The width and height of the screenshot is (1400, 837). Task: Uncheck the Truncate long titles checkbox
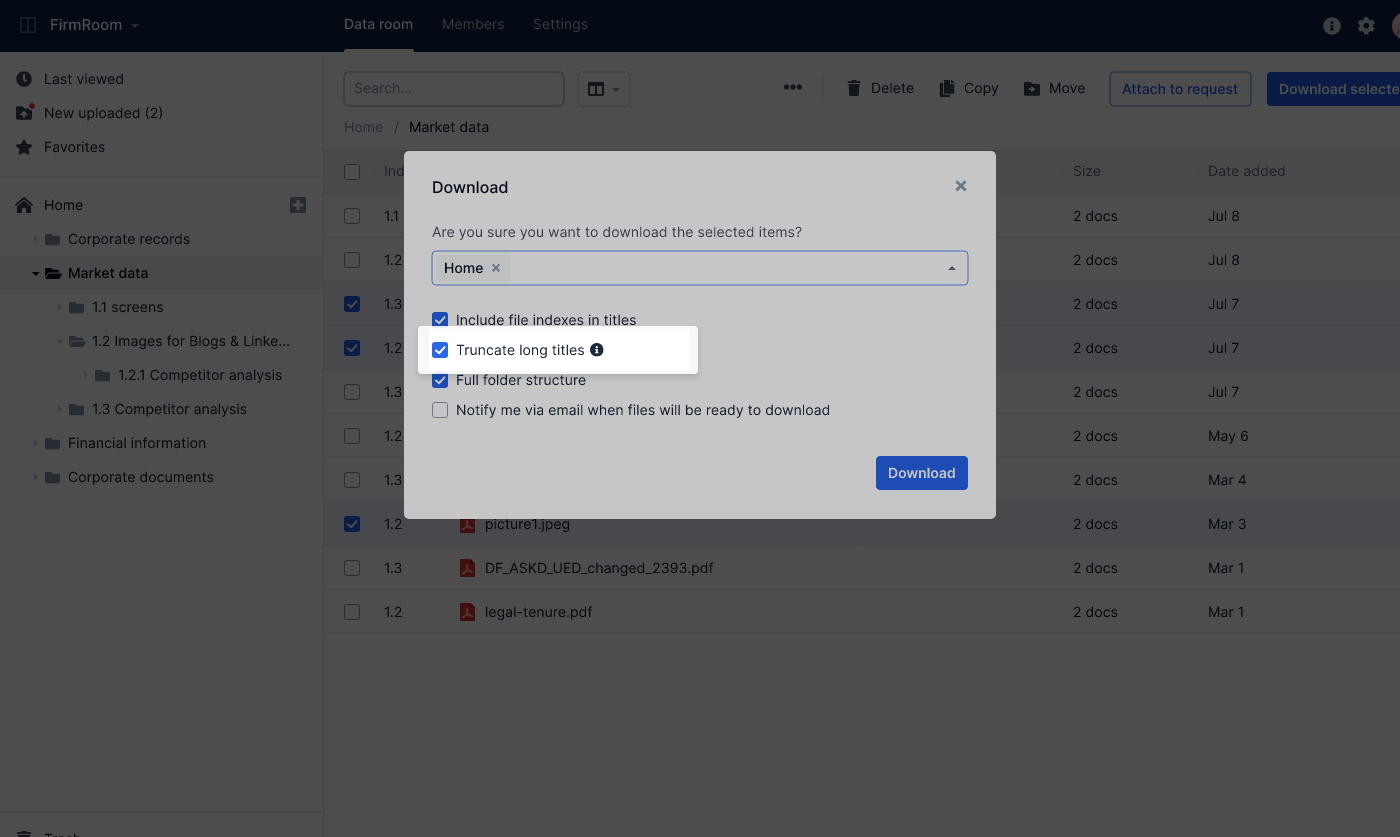(x=440, y=350)
